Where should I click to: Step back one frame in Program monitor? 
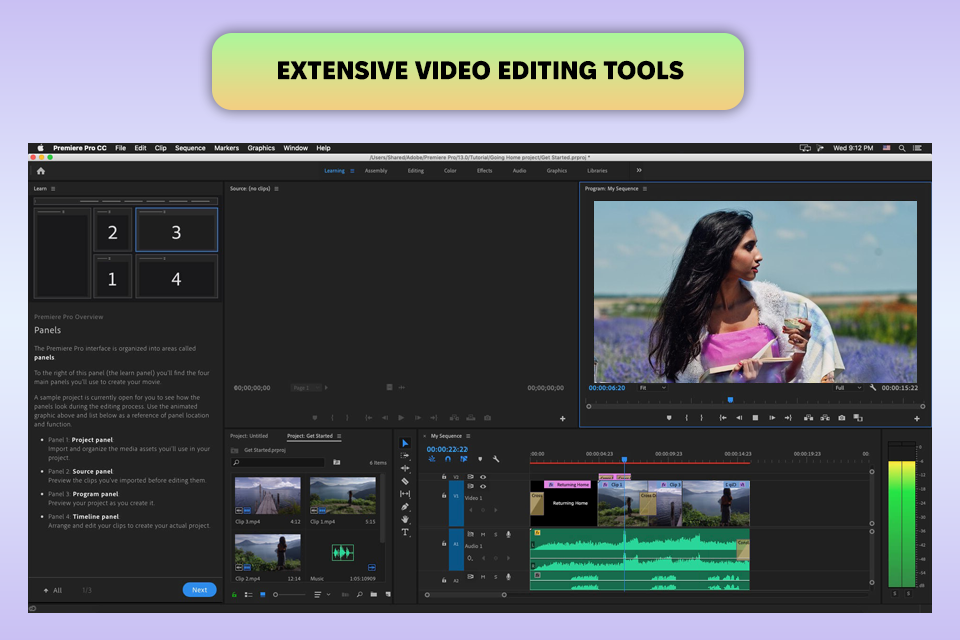739,418
